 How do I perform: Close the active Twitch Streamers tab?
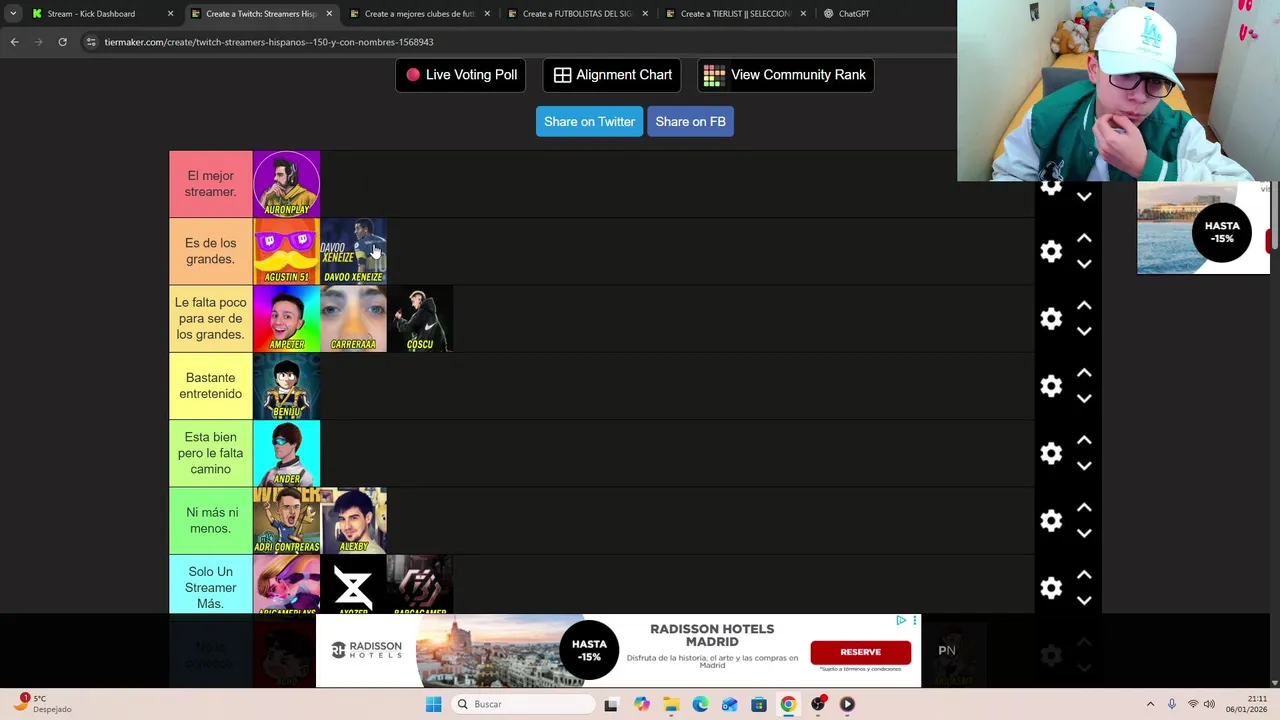coord(328,14)
